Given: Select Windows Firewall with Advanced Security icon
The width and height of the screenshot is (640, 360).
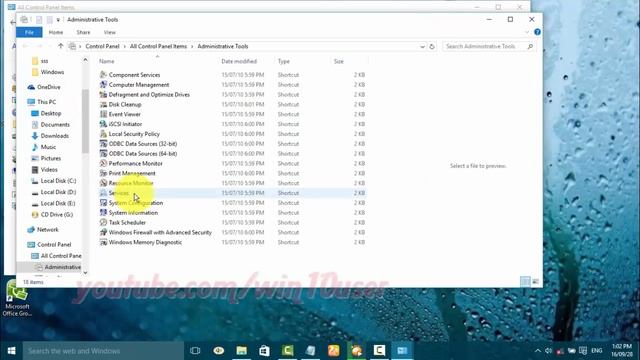Looking at the screenshot, I should pos(103,232).
